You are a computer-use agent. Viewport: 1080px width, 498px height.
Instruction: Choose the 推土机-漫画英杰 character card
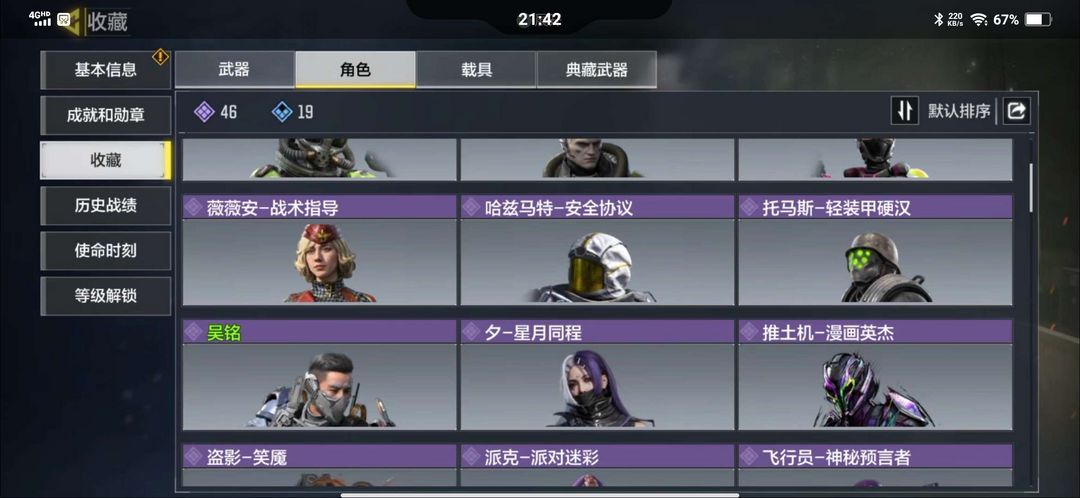[x=875, y=374]
